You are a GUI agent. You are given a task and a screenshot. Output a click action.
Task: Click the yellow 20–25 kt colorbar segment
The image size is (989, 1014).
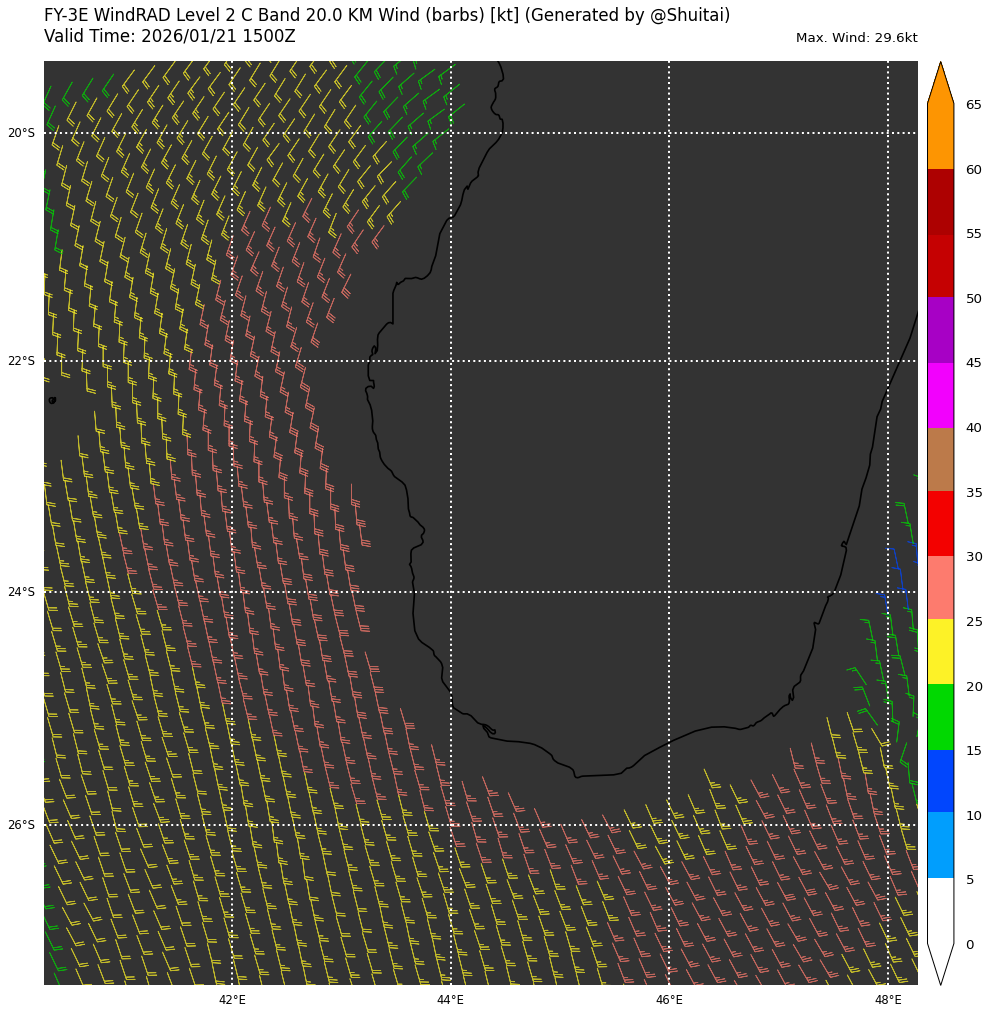pyautogui.click(x=940, y=652)
